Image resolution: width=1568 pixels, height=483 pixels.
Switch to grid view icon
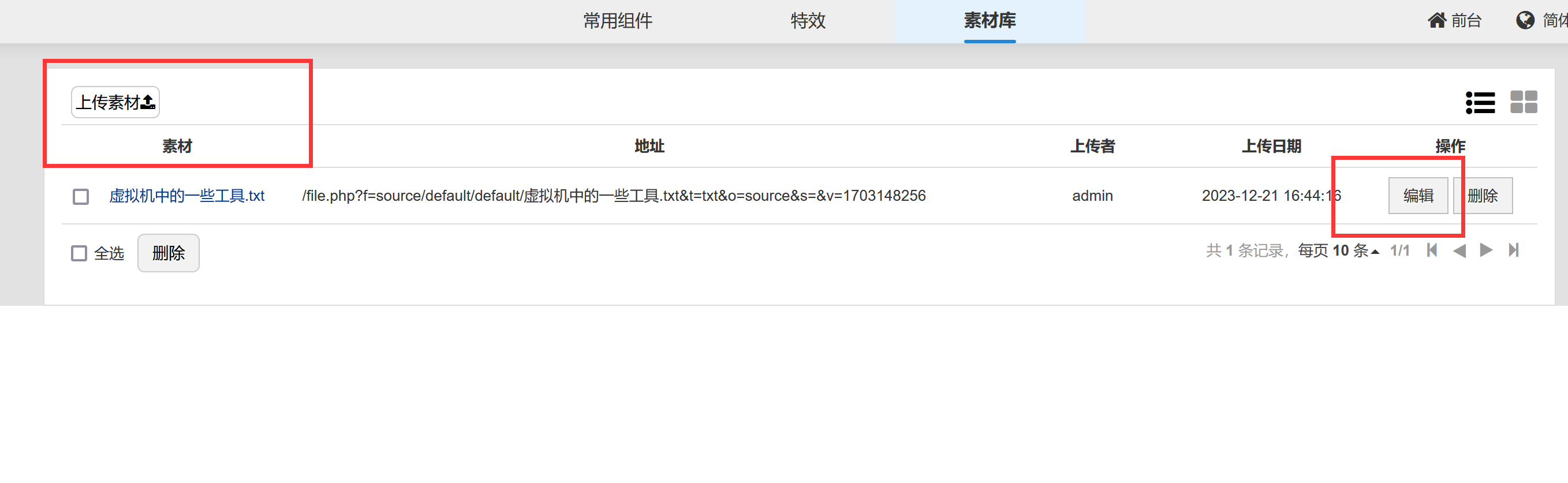(1524, 102)
